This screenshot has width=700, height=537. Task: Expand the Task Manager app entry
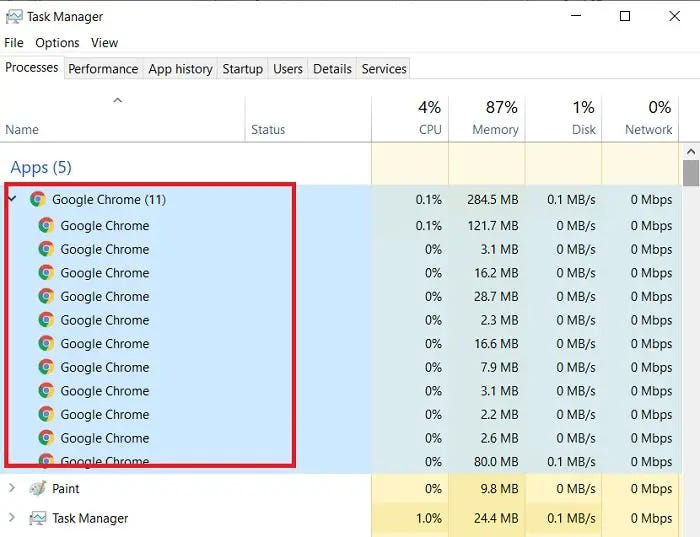coord(12,518)
